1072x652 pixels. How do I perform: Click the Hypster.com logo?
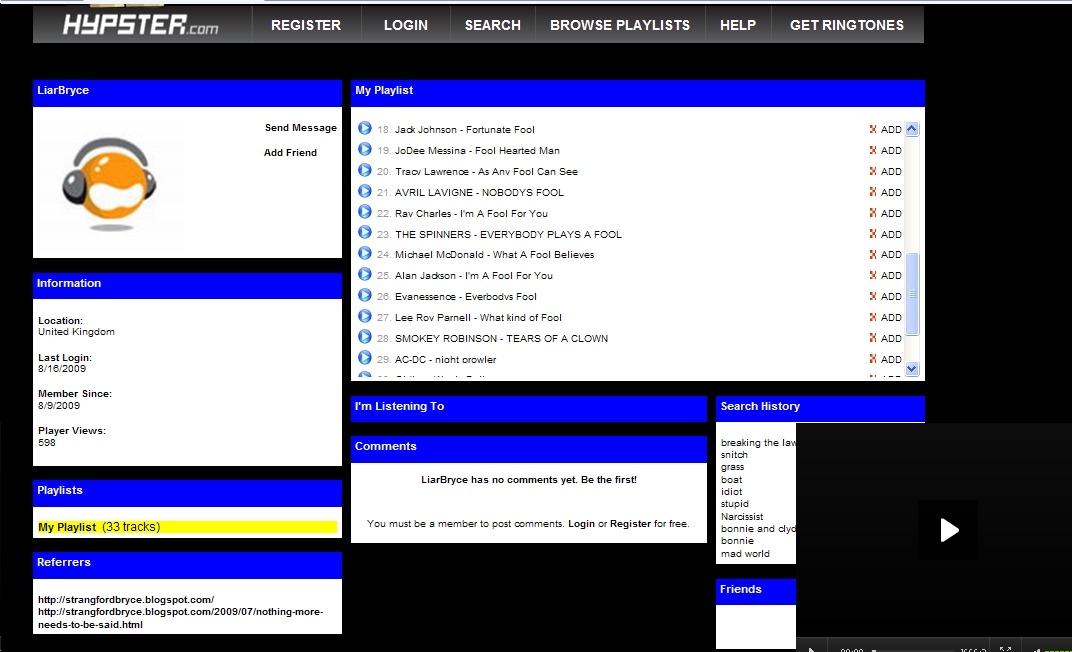tap(141, 25)
